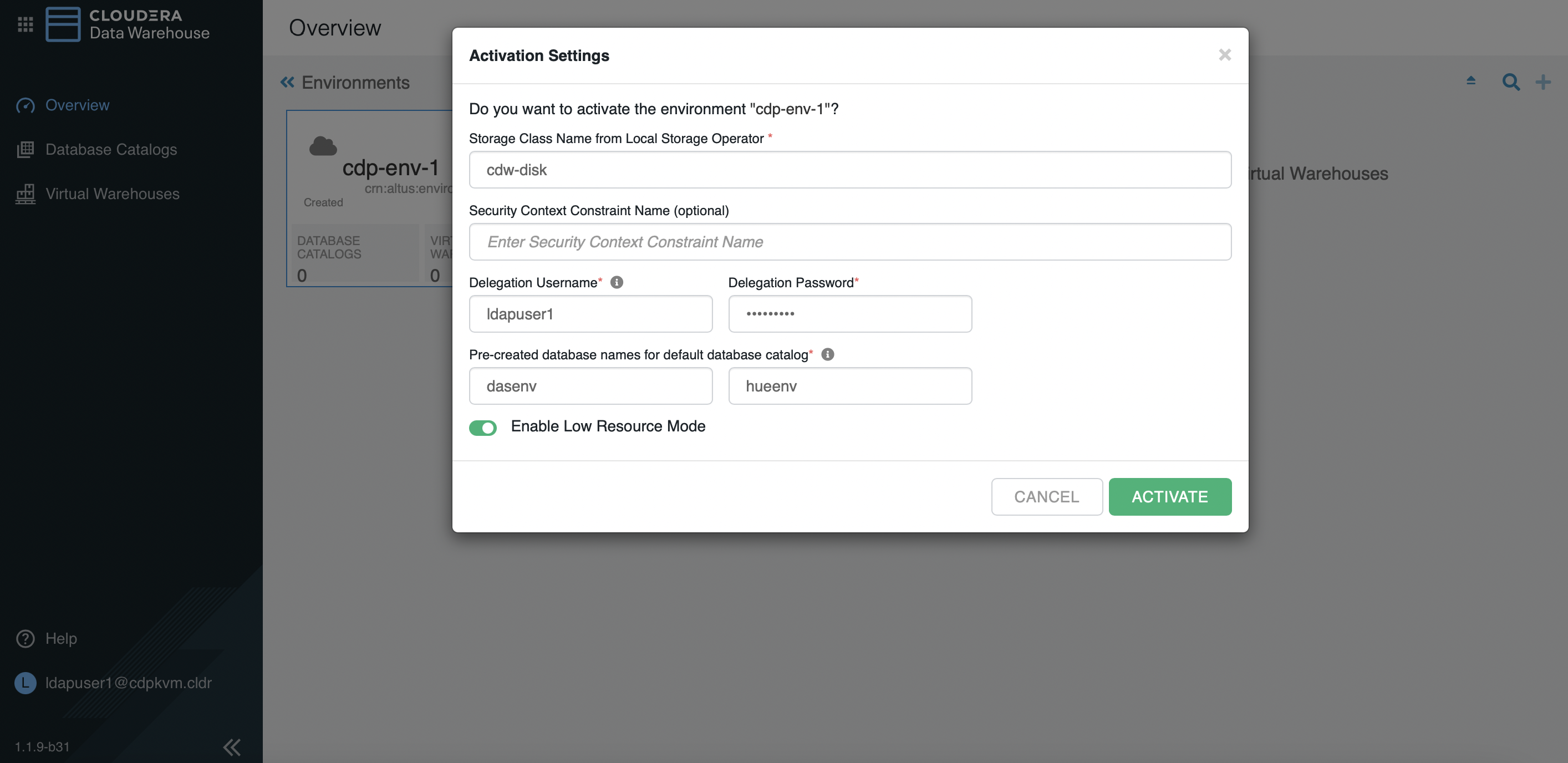Screen dimensions: 1568x763
Task: Click the search magnifier icon in Environments
Action: click(1510, 82)
